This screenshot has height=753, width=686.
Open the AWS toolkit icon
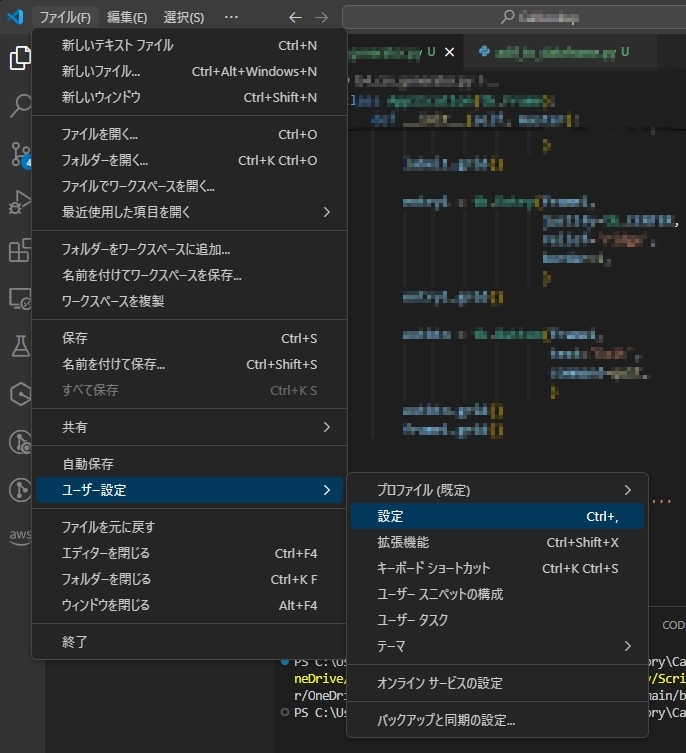19,537
